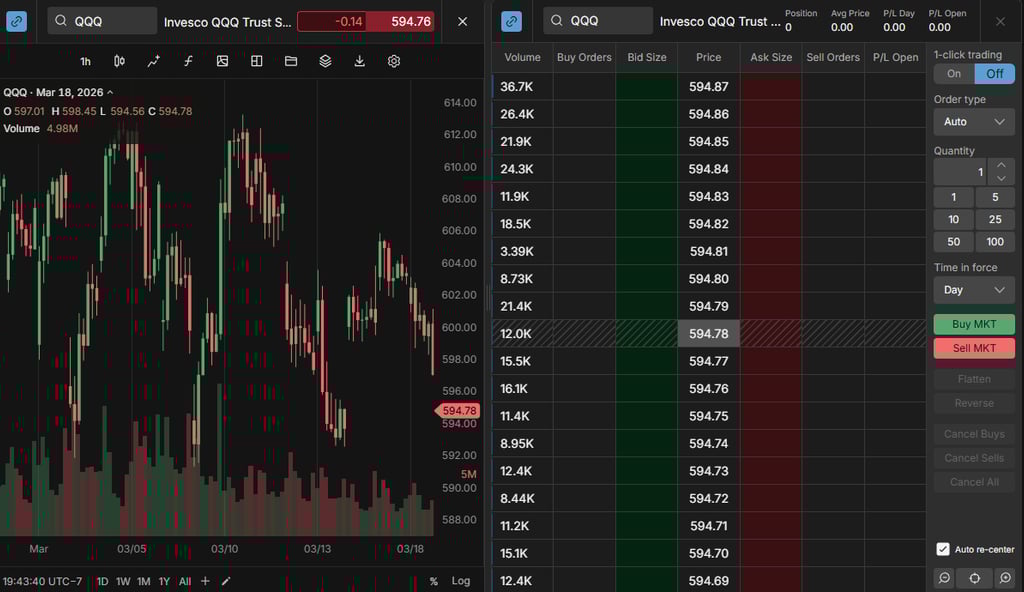Open the Time in force Day dropdown
Image resolution: width=1024 pixels, height=592 pixels.
pos(974,290)
